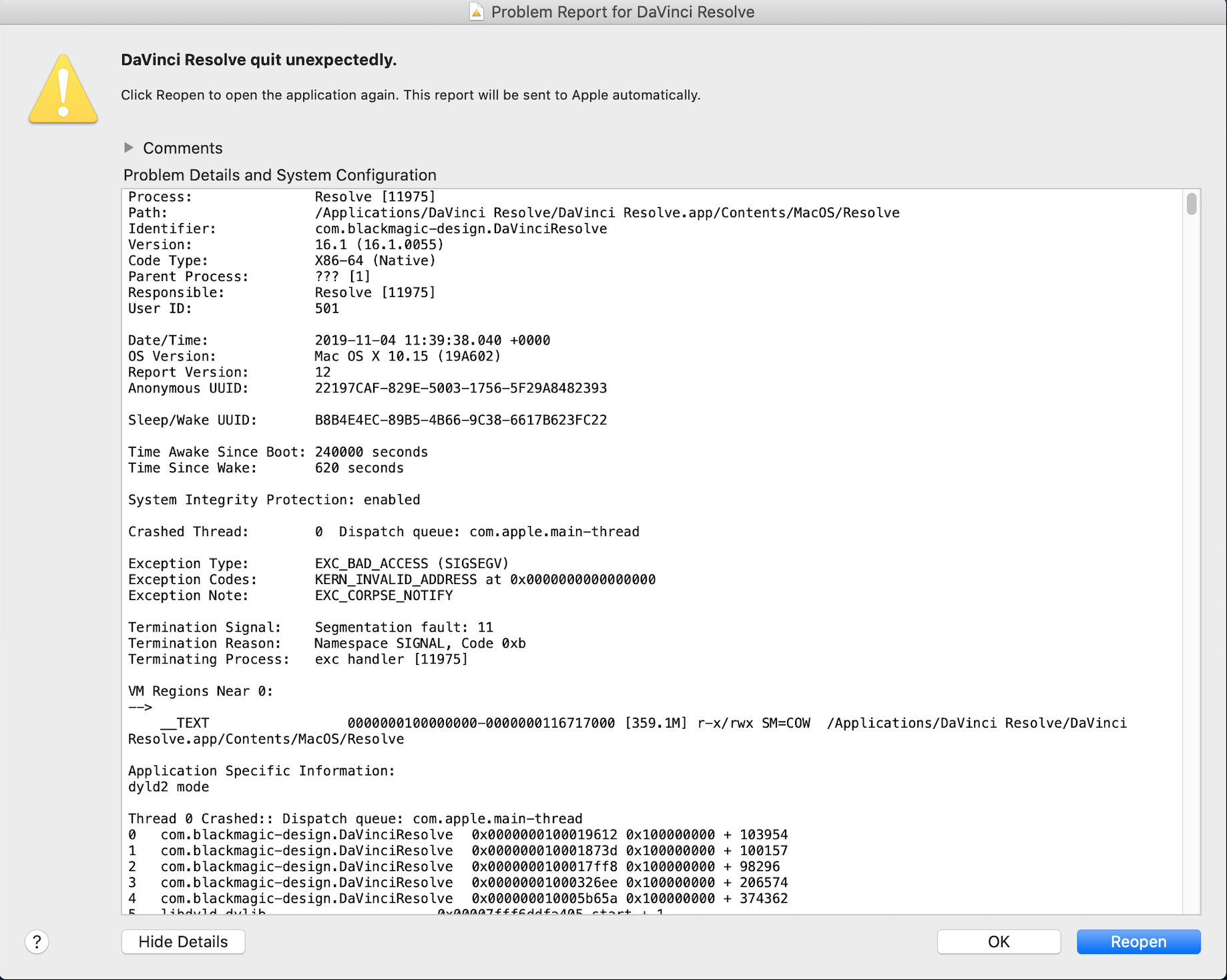Screen dimensions: 1227x980
Task: Click the Anonymous UUID value
Action: pos(461,388)
